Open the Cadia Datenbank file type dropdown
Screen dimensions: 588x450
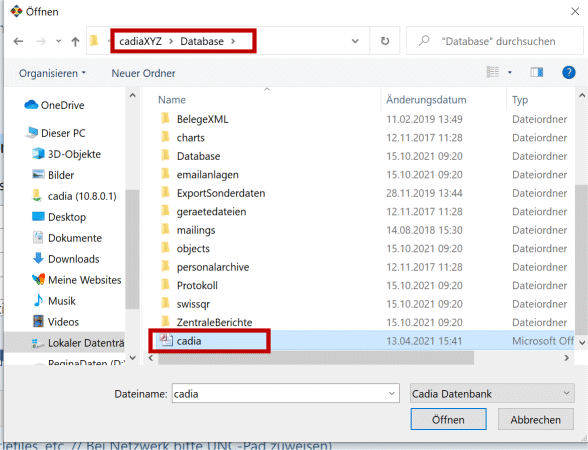(x=492, y=394)
